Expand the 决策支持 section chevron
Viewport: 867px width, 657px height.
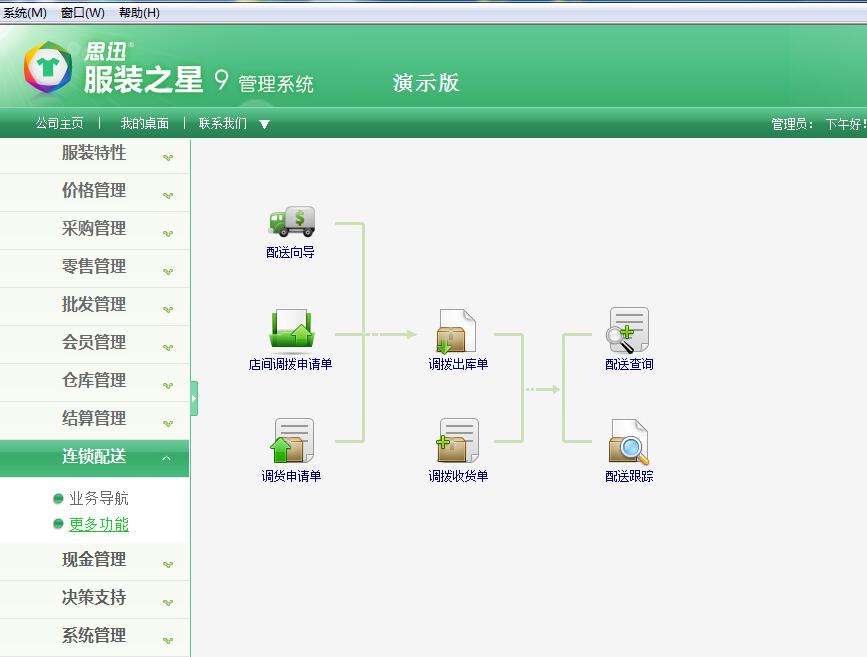168,603
